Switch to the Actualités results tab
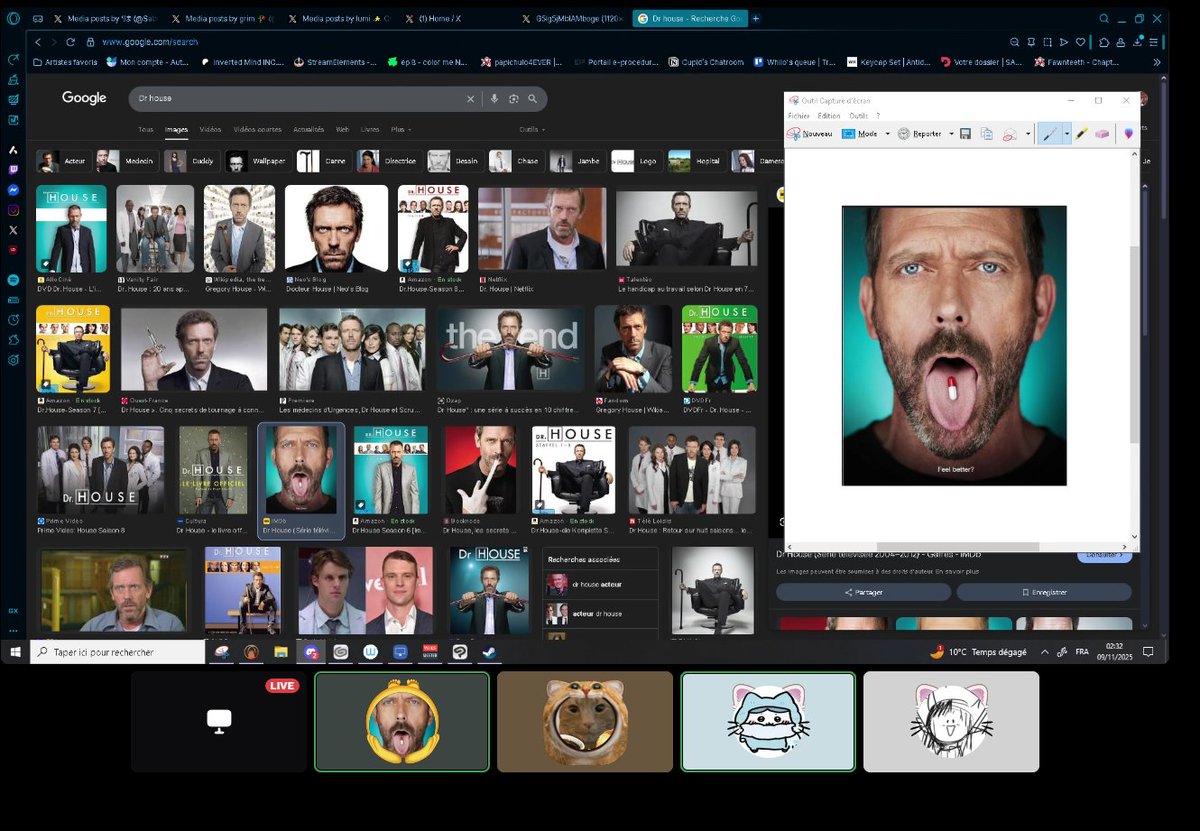 pyautogui.click(x=309, y=129)
